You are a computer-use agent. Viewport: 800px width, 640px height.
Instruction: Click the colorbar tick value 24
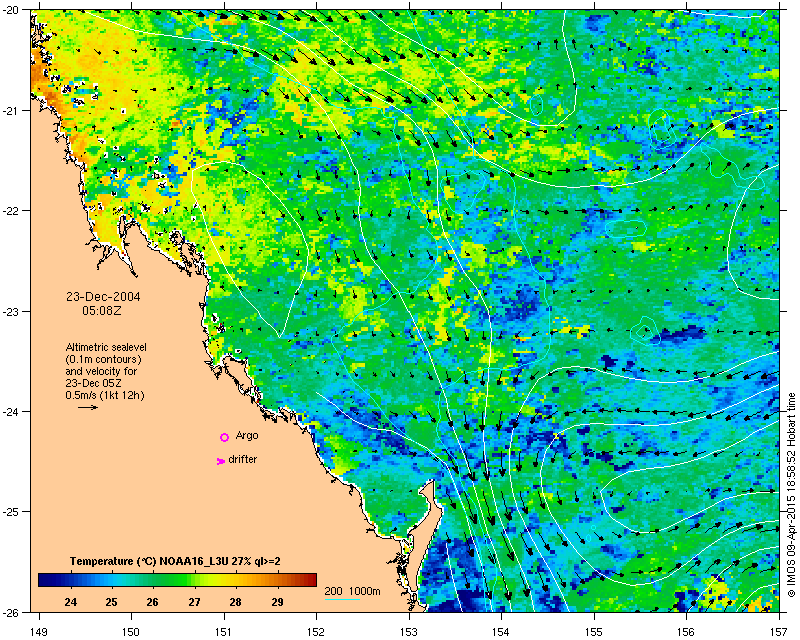click(x=71, y=602)
